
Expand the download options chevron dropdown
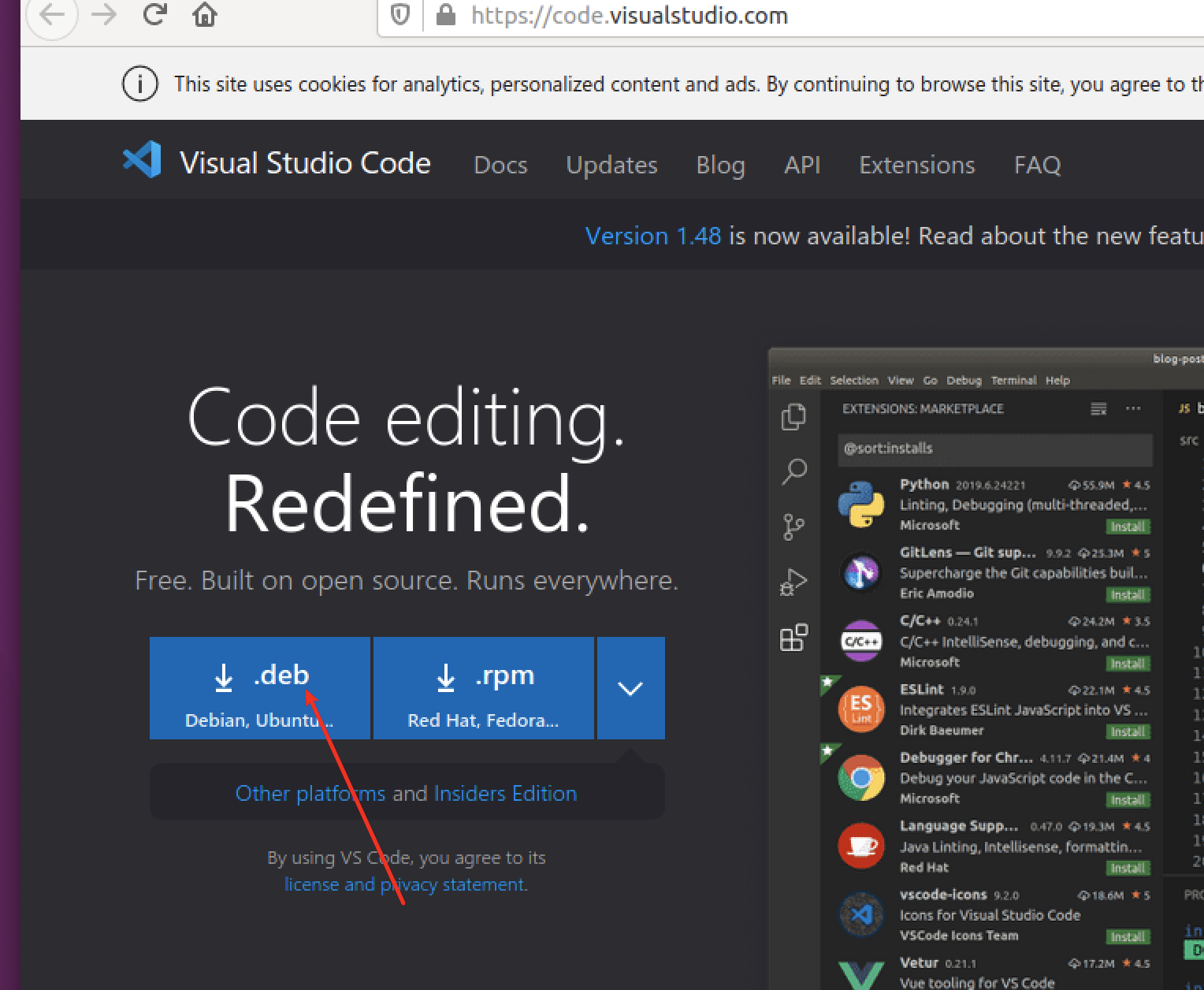[x=630, y=688]
